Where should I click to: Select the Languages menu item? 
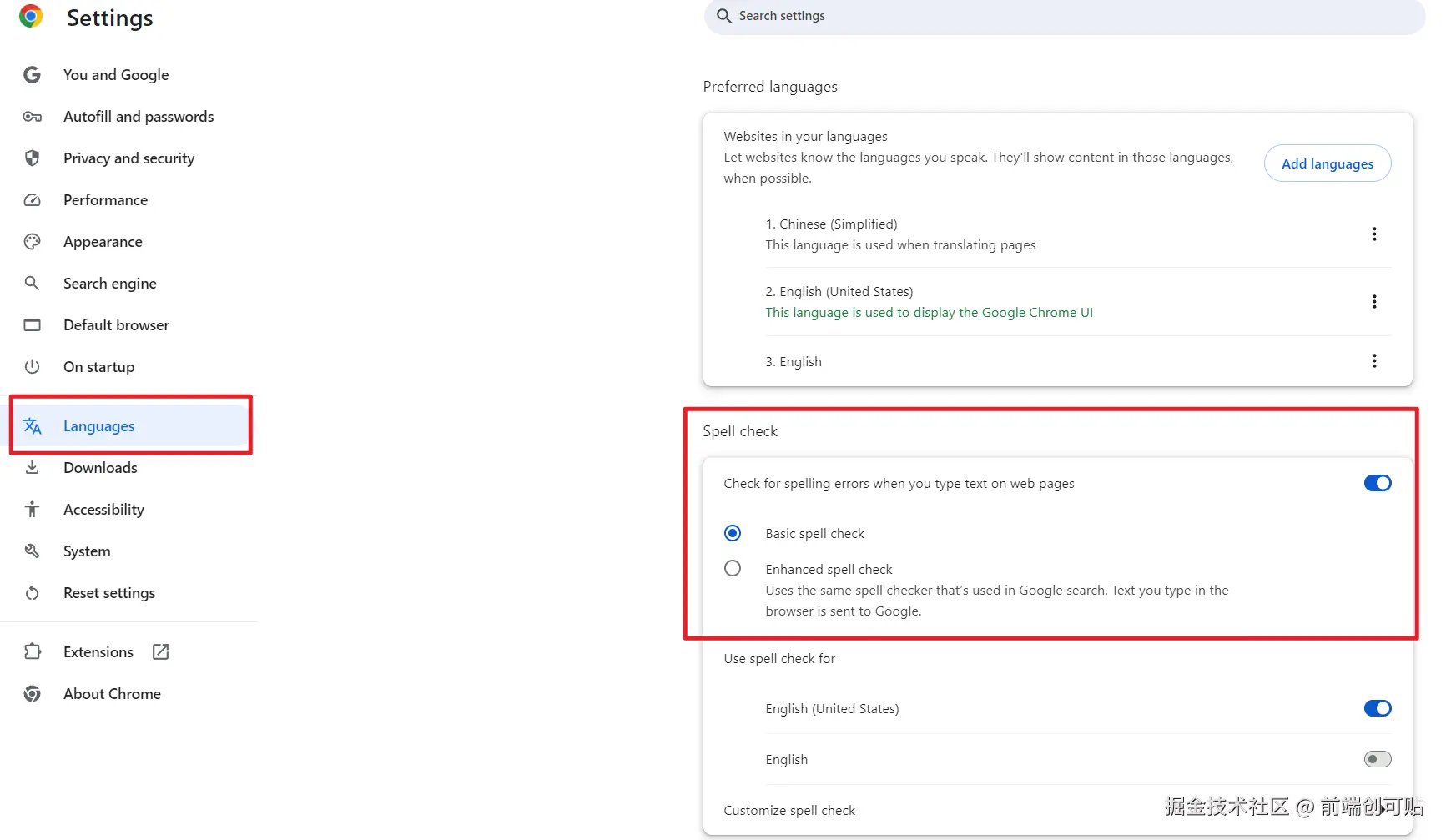[x=129, y=426]
